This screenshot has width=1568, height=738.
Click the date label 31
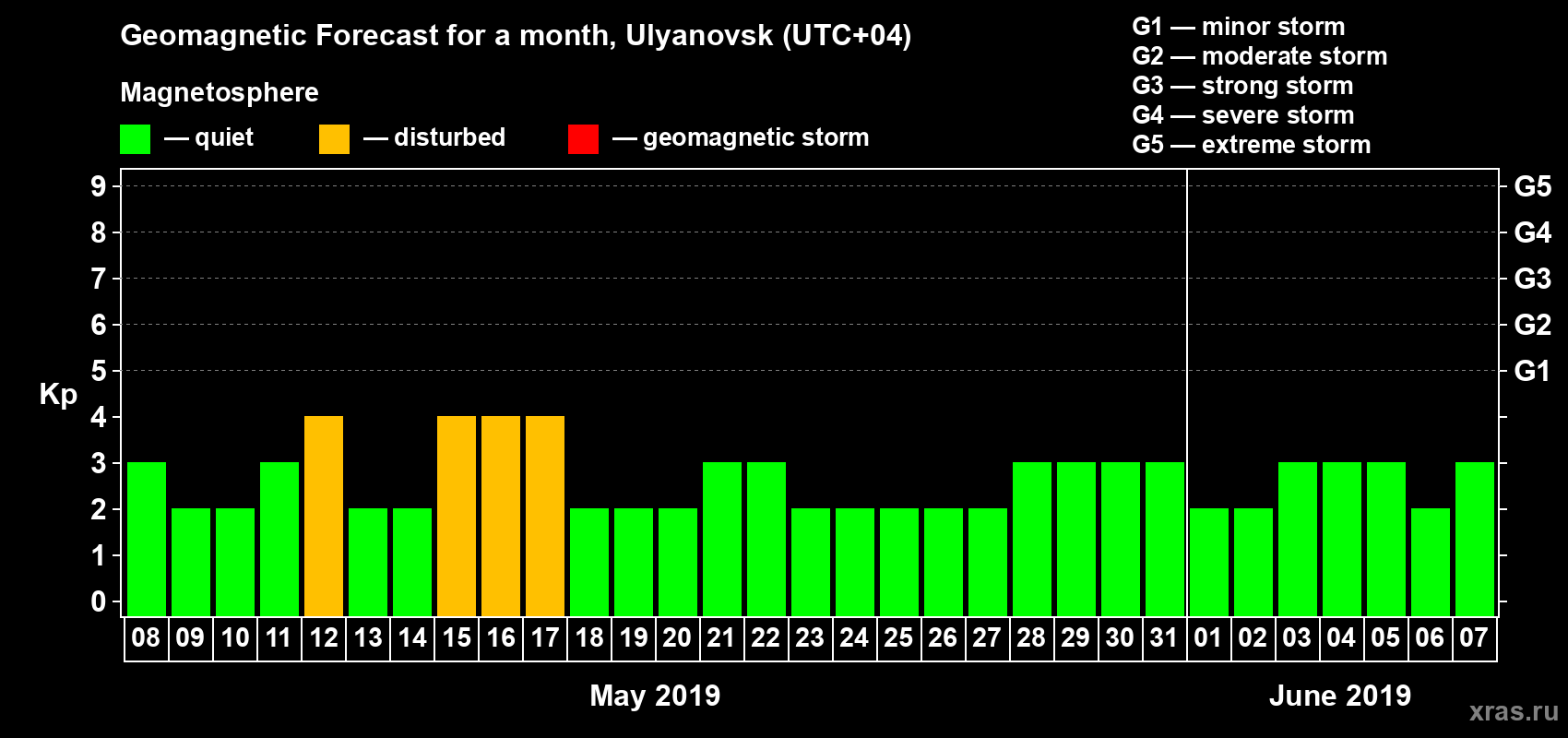[1164, 637]
